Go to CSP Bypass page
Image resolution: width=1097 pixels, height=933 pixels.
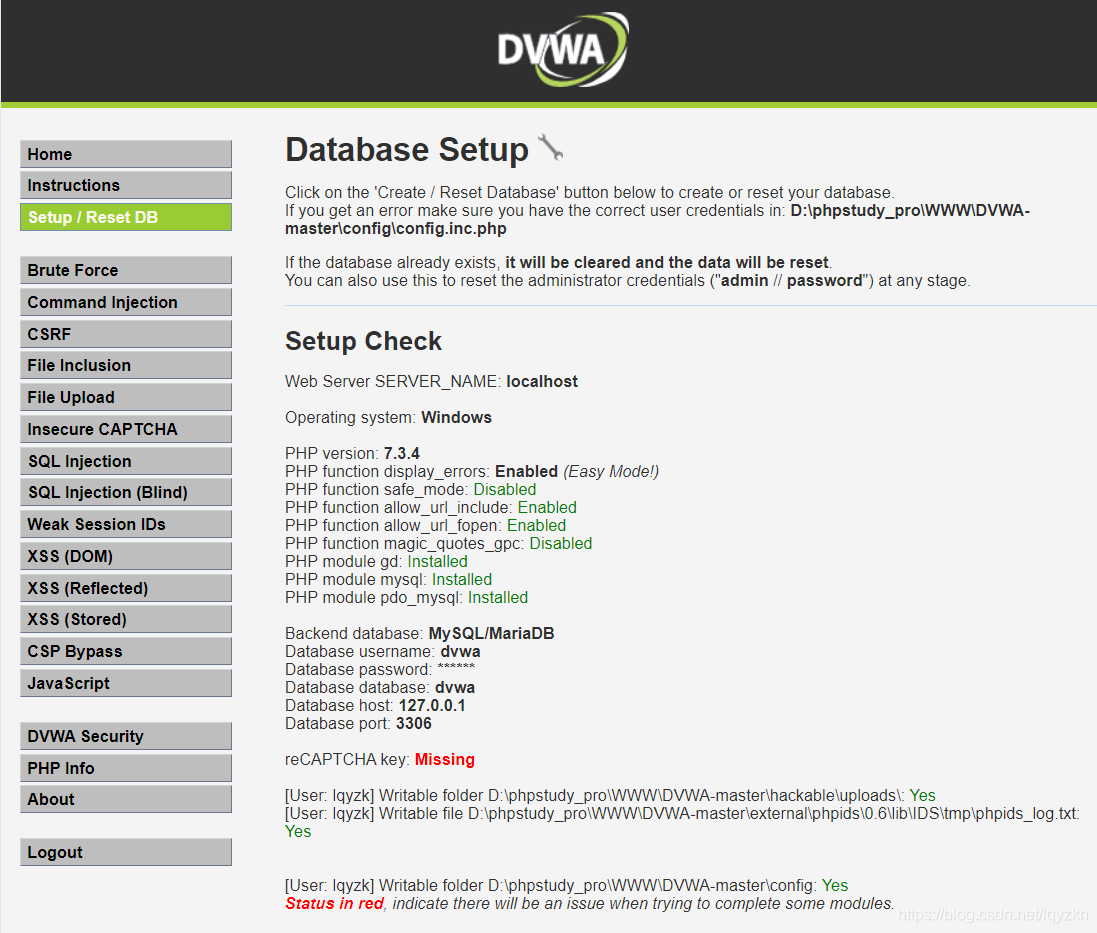pyautogui.click(x=126, y=651)
